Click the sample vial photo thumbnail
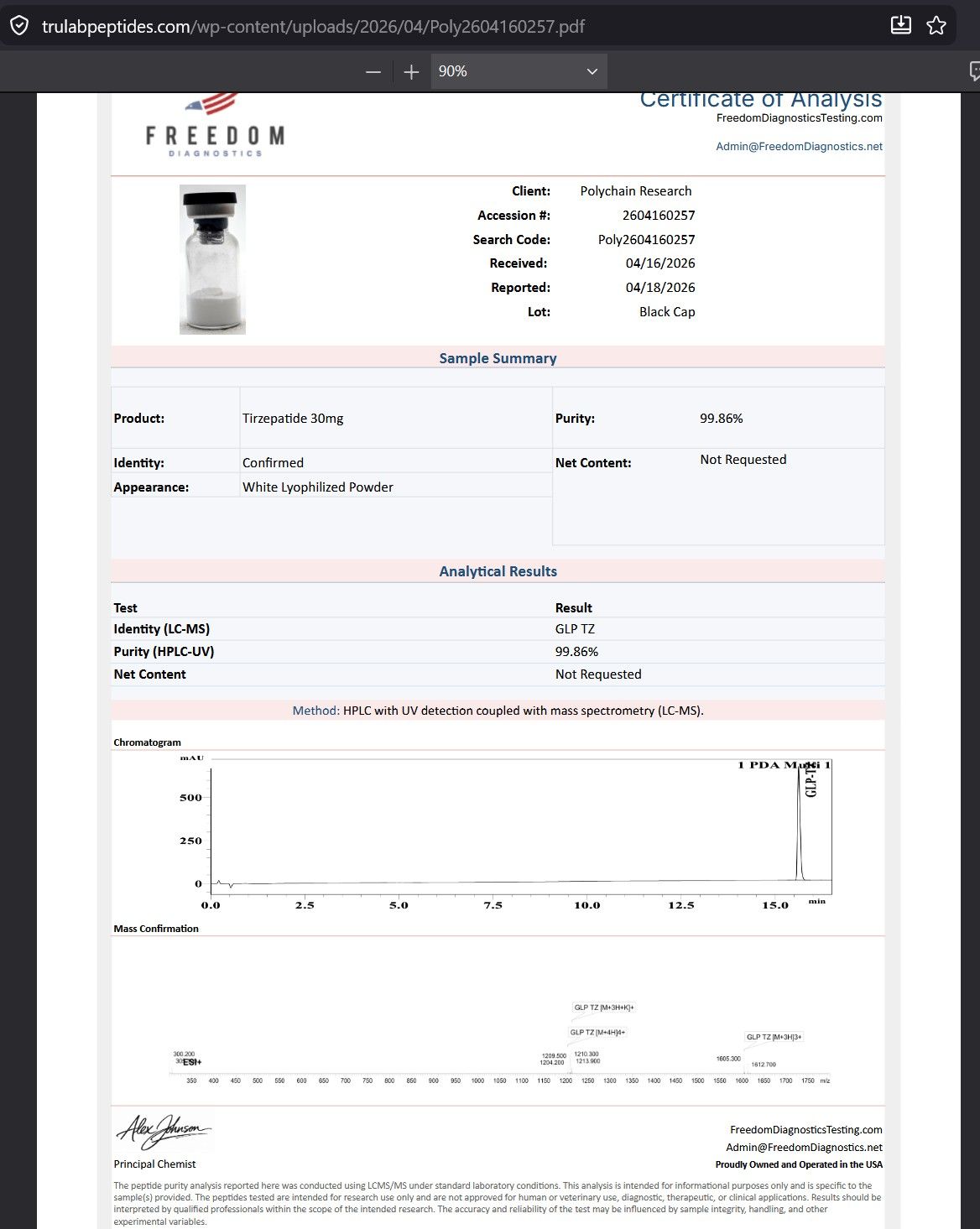 tap(212, 259)
